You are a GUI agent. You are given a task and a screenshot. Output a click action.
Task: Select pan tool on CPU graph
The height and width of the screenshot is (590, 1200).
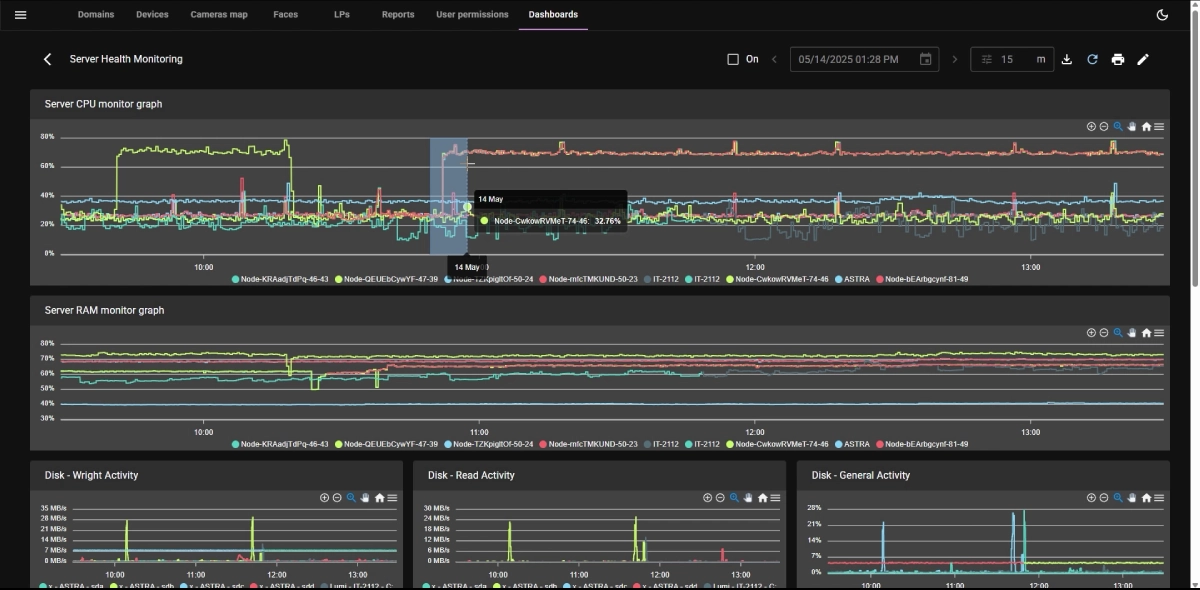coord(1133,127)
